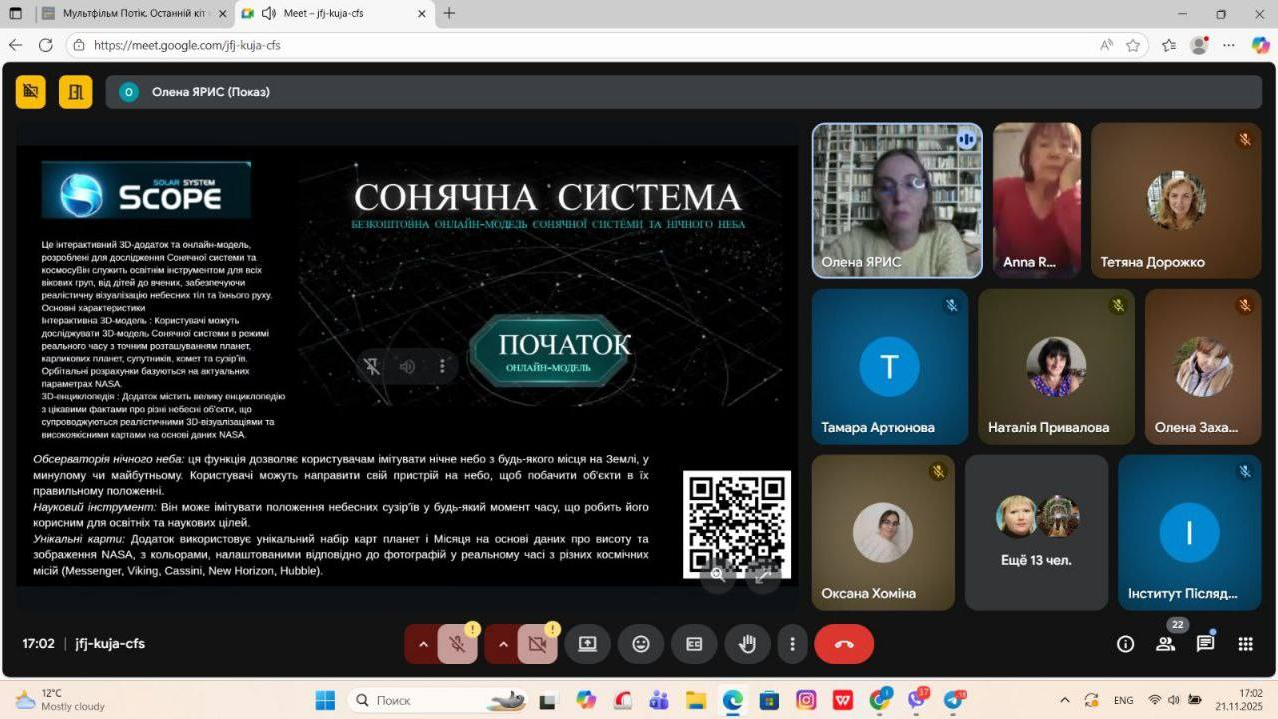This screenshot has width=1278, height=719.
Task: Expand camera video settings chevron
Action: (503, 645)
